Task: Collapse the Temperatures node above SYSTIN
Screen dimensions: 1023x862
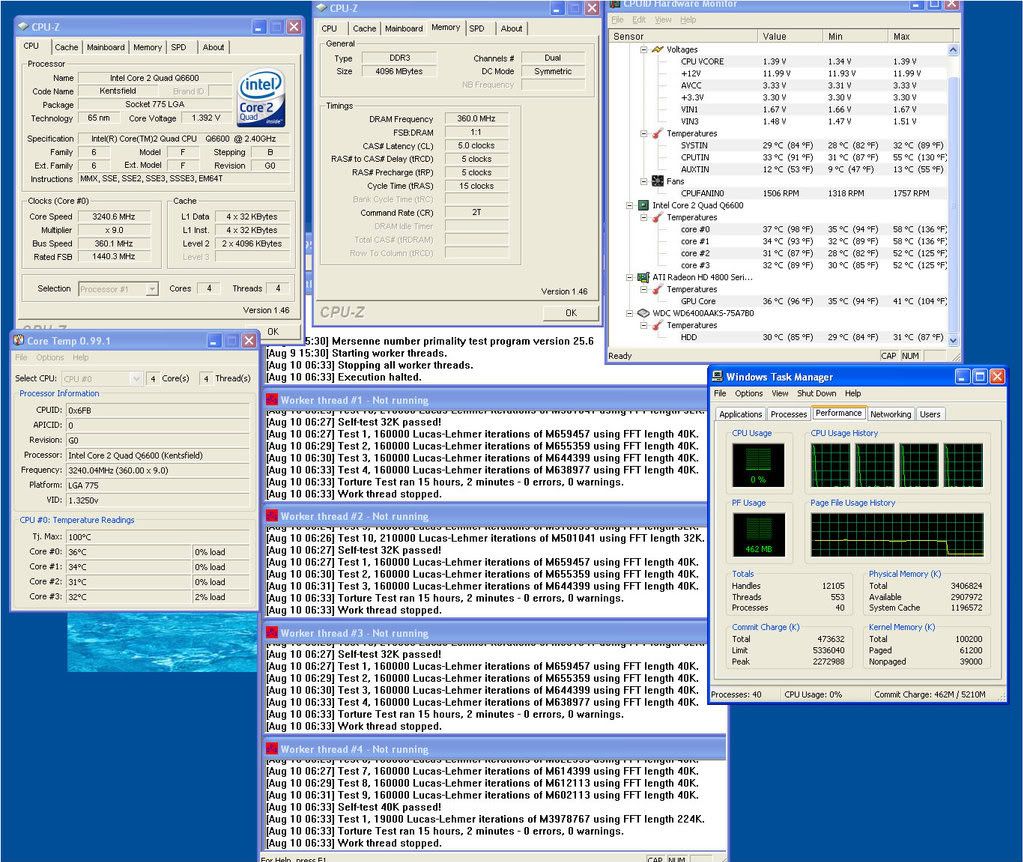Action: point(644,133)
